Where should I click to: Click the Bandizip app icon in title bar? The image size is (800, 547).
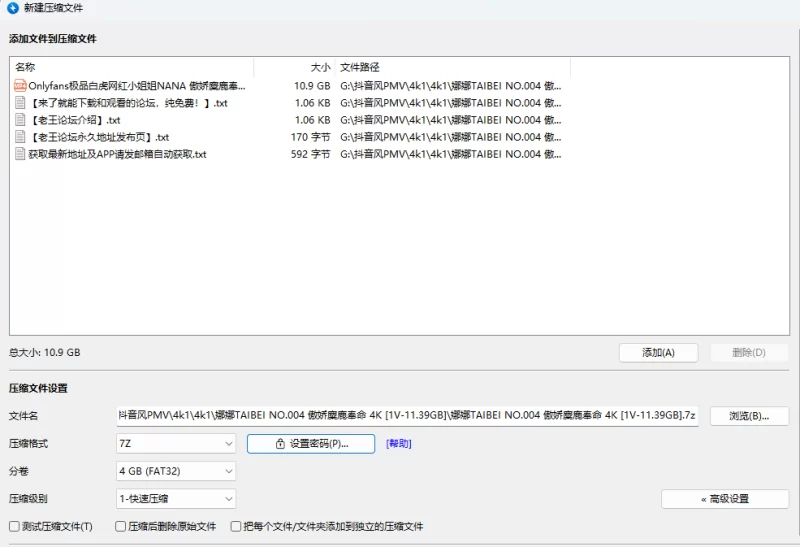coord(13,8)
